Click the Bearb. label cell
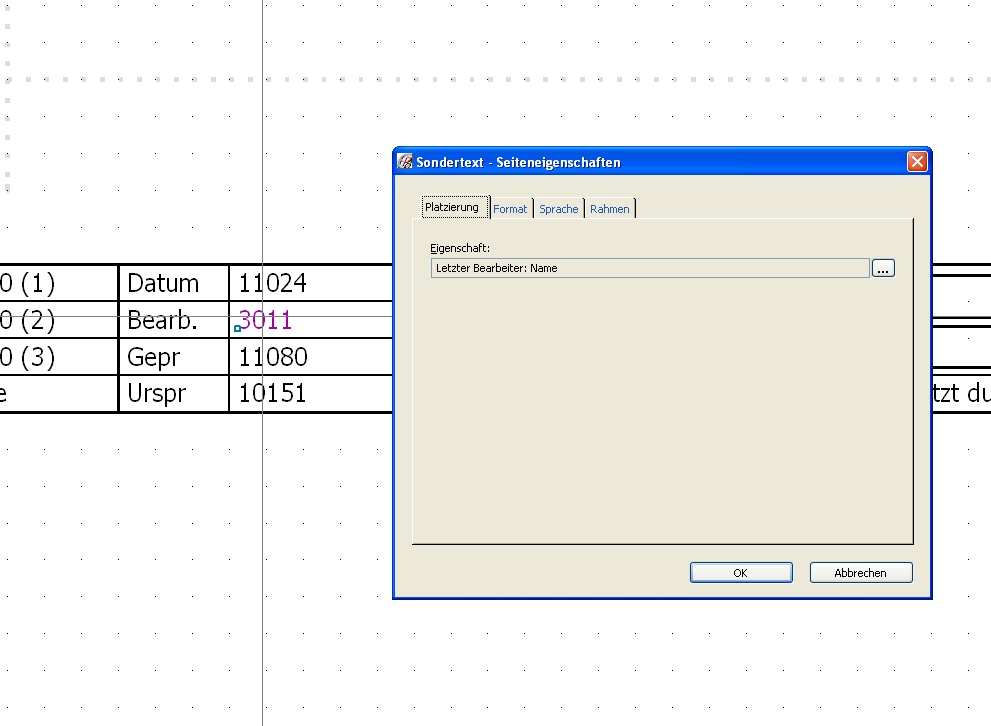 [x=163, y=321]
